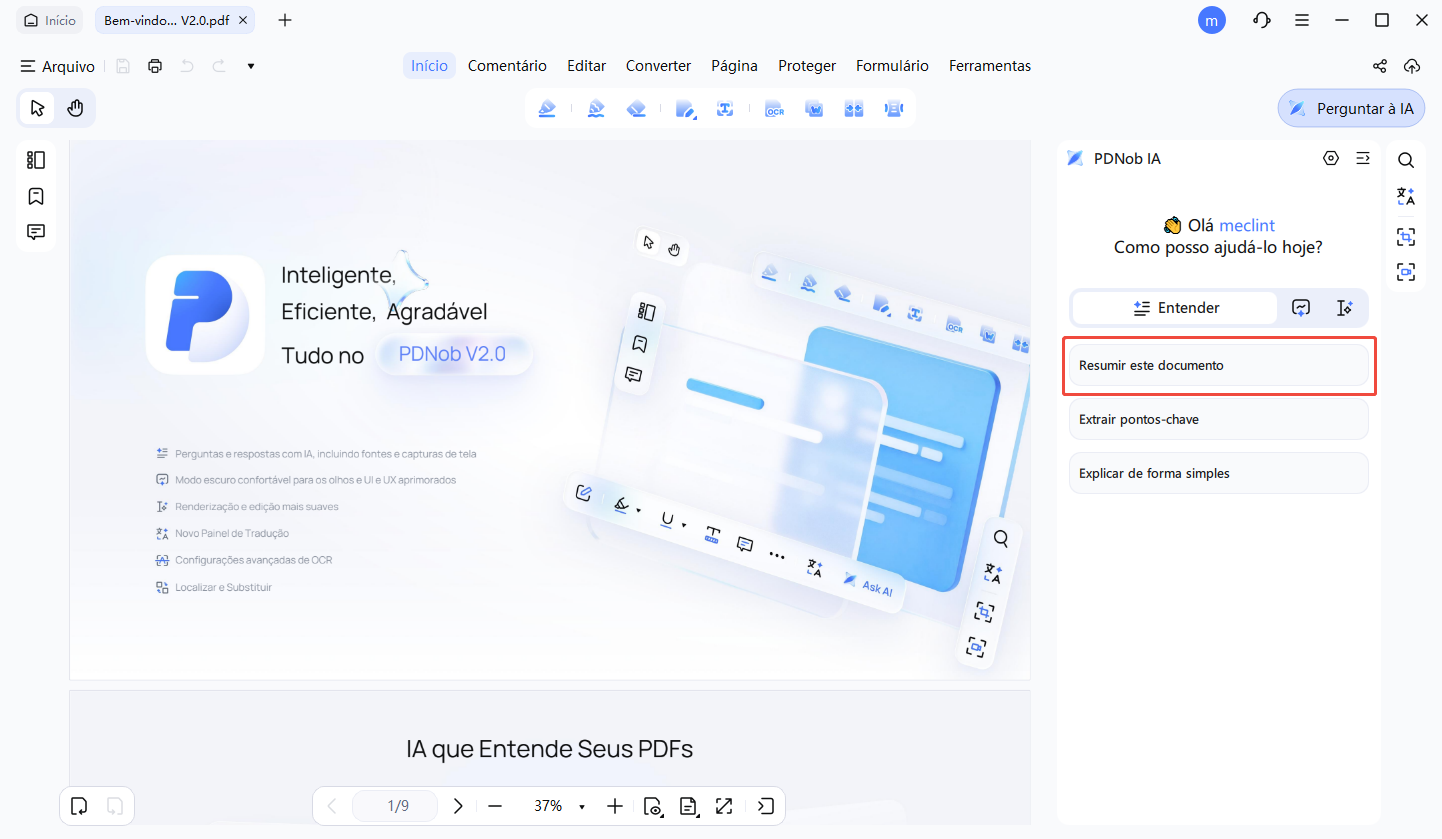Zoom in with the plus button
Screen dimensions: 1442x839
pyautogui.click(x=615, y=806)
